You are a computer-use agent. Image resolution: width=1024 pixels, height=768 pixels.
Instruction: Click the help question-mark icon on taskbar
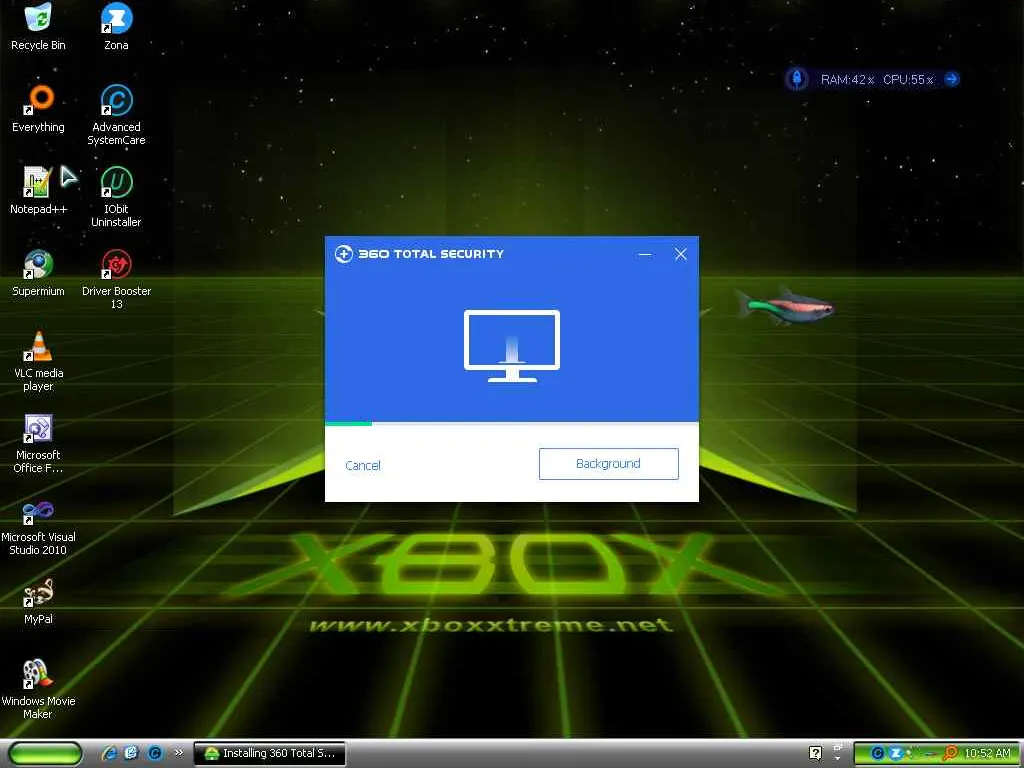[815, 753]
